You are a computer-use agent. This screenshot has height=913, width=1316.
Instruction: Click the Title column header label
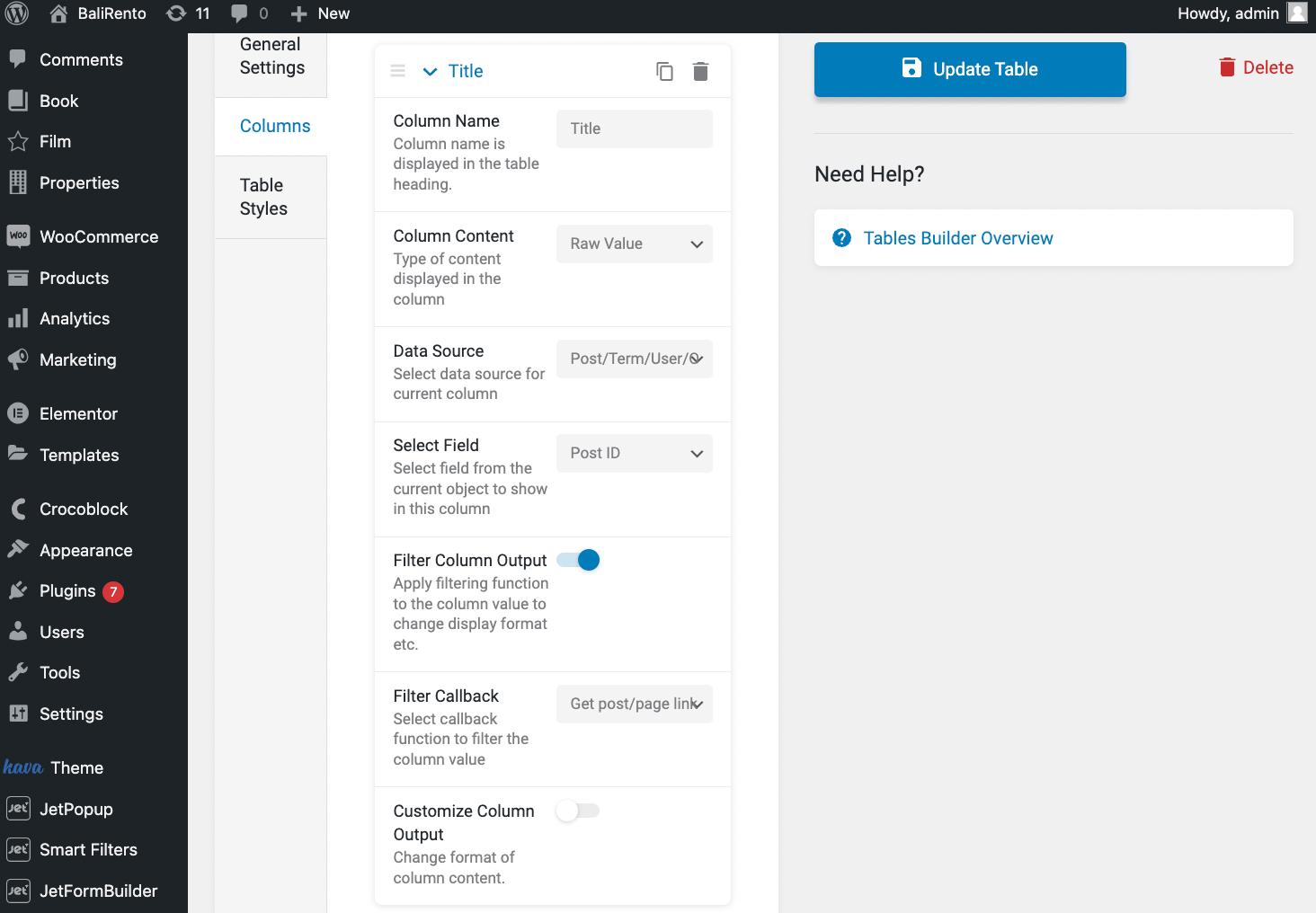pyautogui.click(x=466, y=71)
